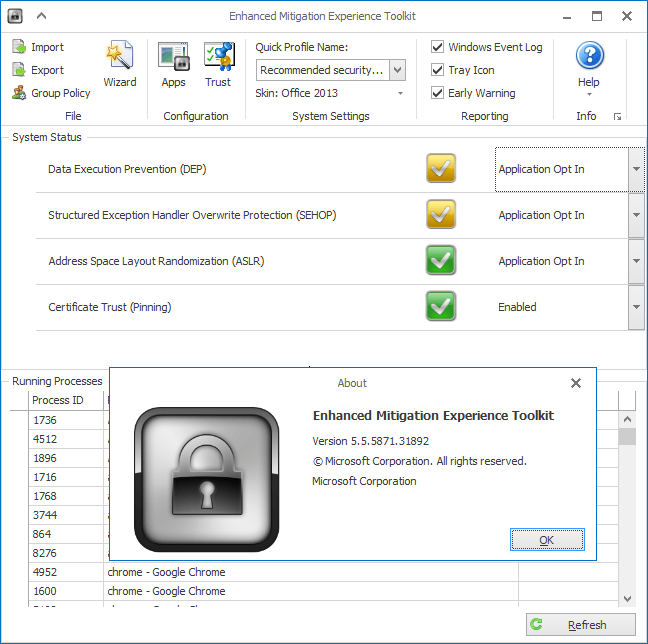Click the quick access customize chevron
Viewport: 648px width, 644px height.
41,16
